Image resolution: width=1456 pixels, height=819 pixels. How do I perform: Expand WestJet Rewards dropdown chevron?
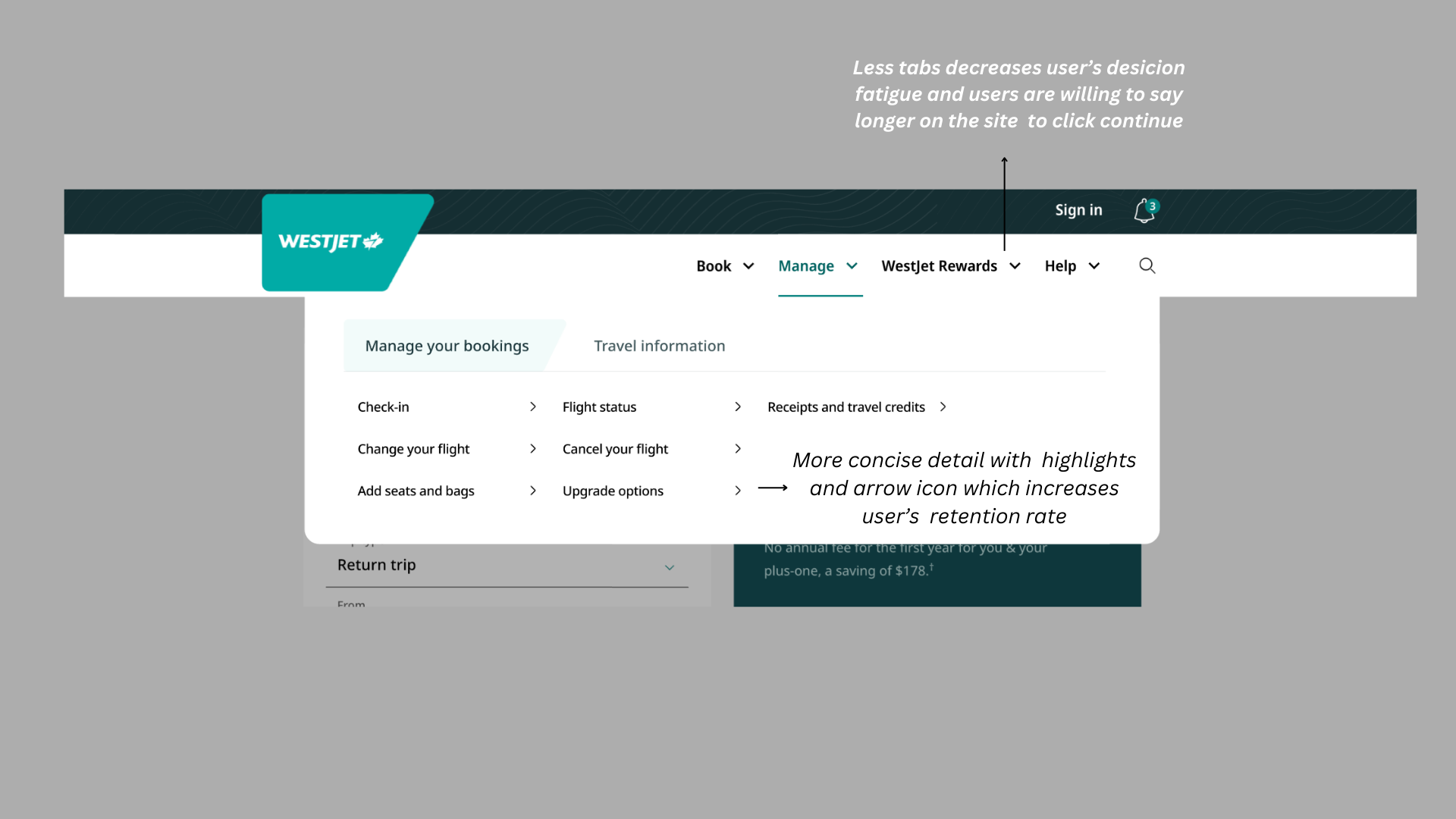click(x=1015, y=266)
